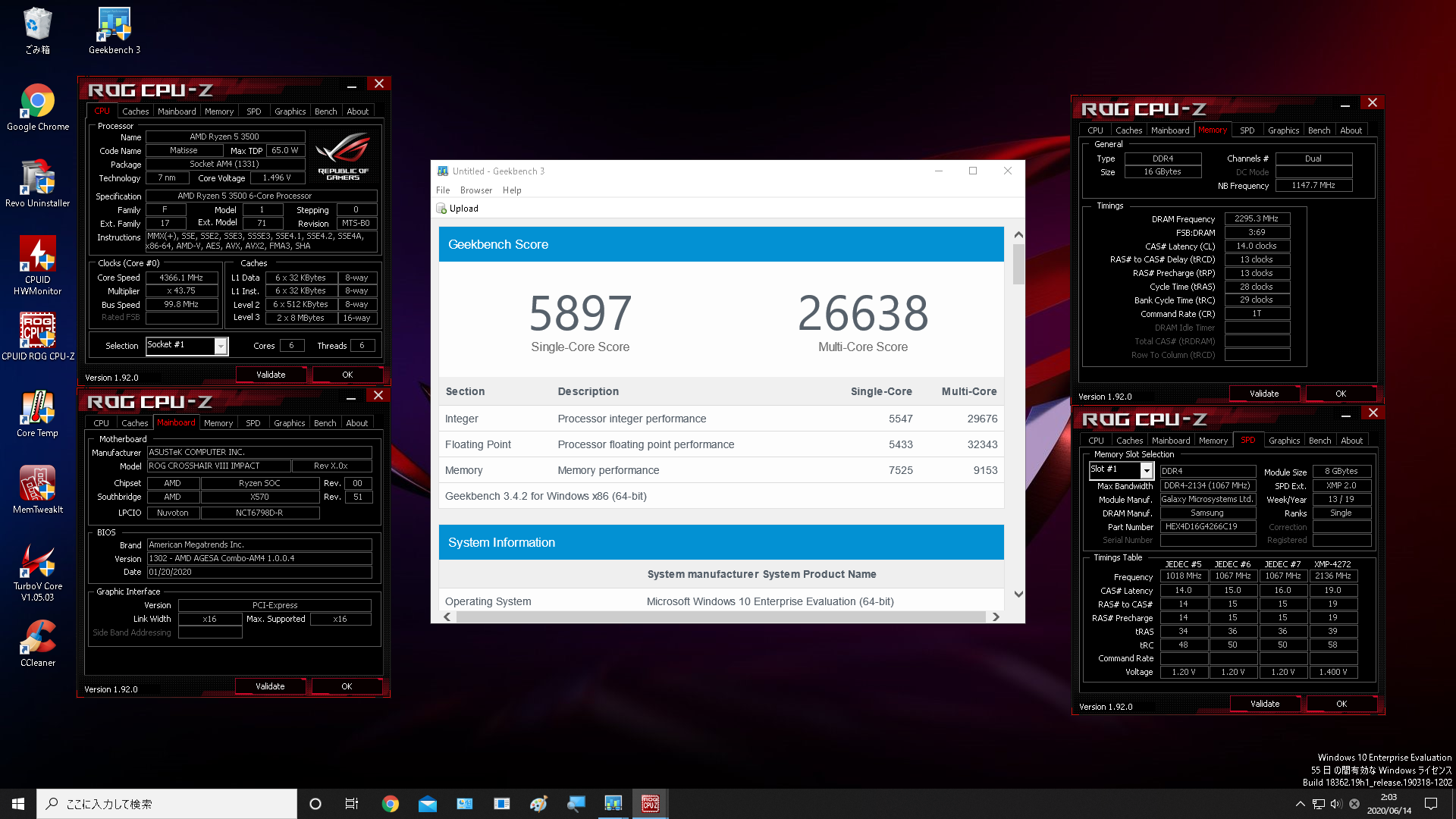Open SPD tab in Mainboard CPU-Z window
The image size is (1456, 819).
tap(253, 423)
